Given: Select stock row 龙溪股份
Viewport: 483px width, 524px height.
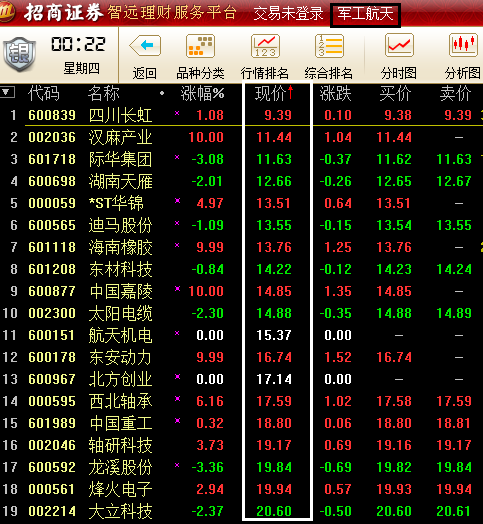Looking at the screenshot, I should (241, 467).
